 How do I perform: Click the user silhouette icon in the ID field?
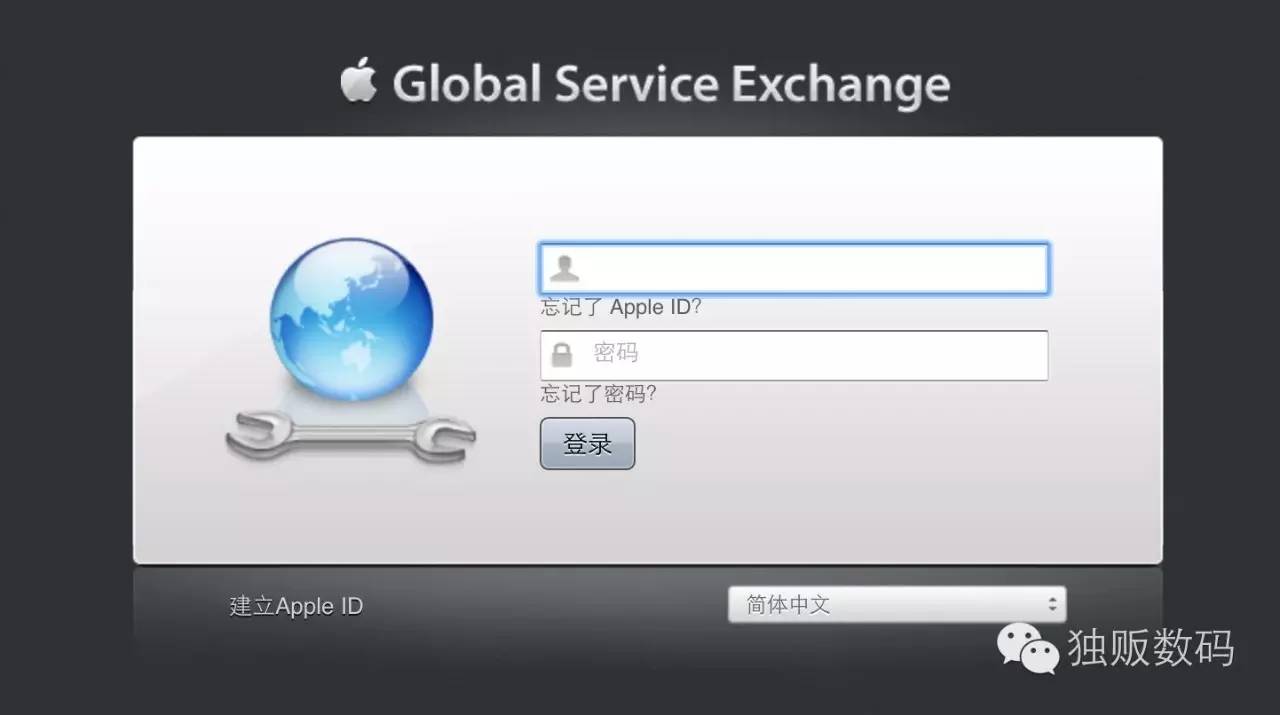[565, 267]
